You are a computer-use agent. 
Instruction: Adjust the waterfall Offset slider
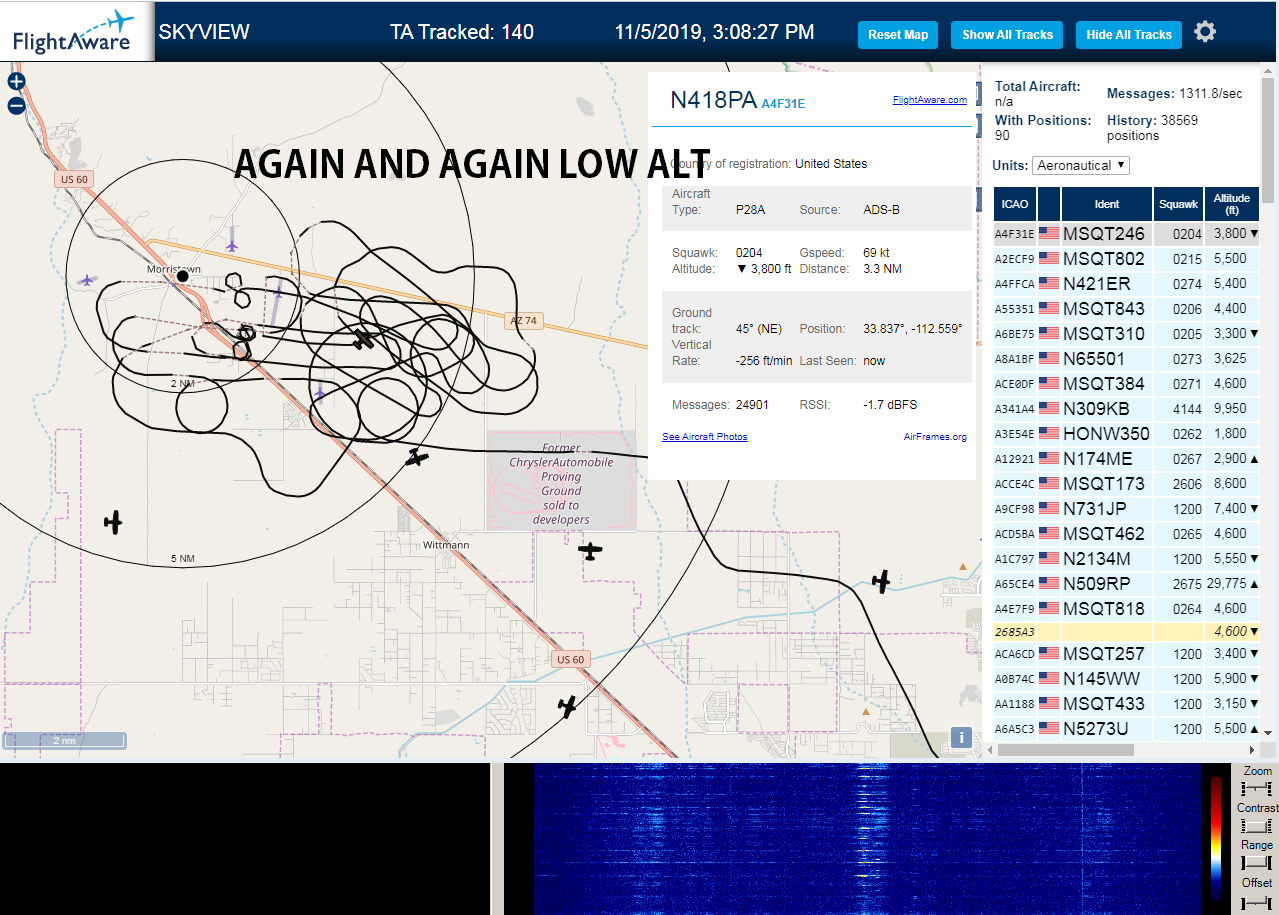1257,902
